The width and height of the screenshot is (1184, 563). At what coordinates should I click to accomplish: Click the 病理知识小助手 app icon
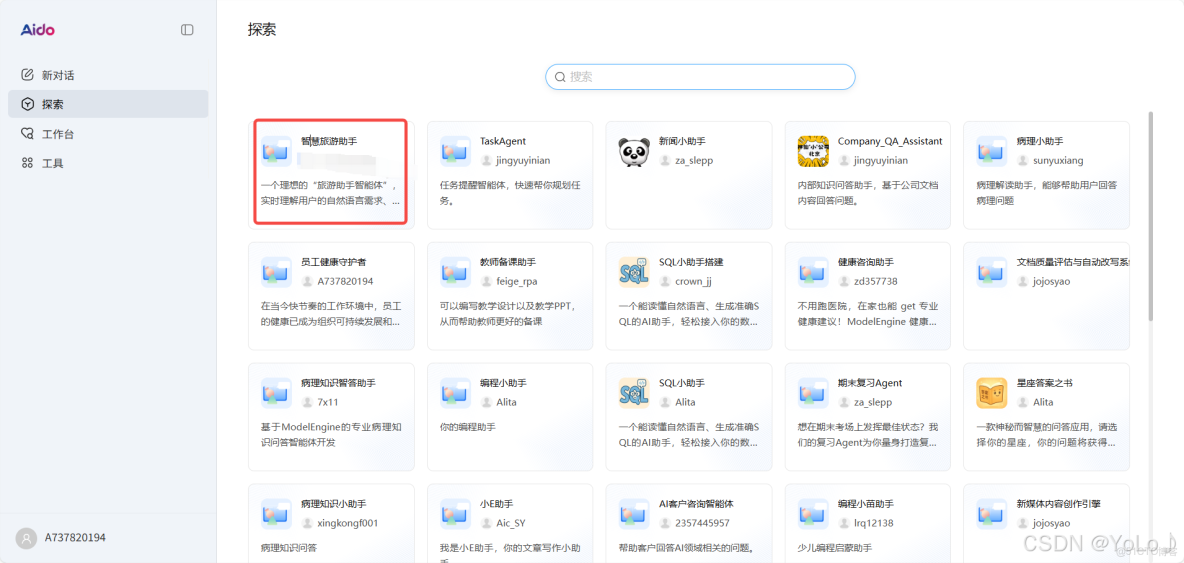[276, 513]
